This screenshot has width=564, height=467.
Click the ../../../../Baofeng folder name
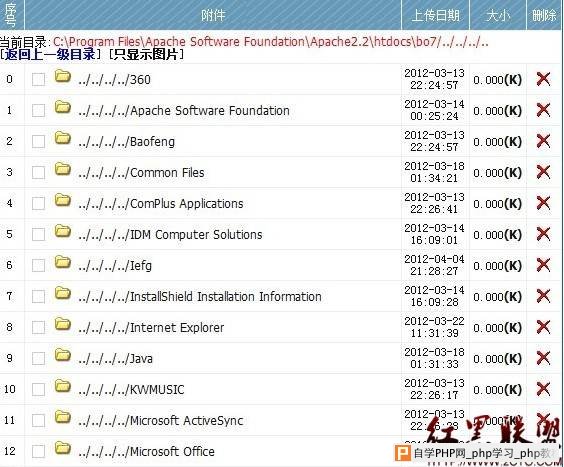point(126,141)
